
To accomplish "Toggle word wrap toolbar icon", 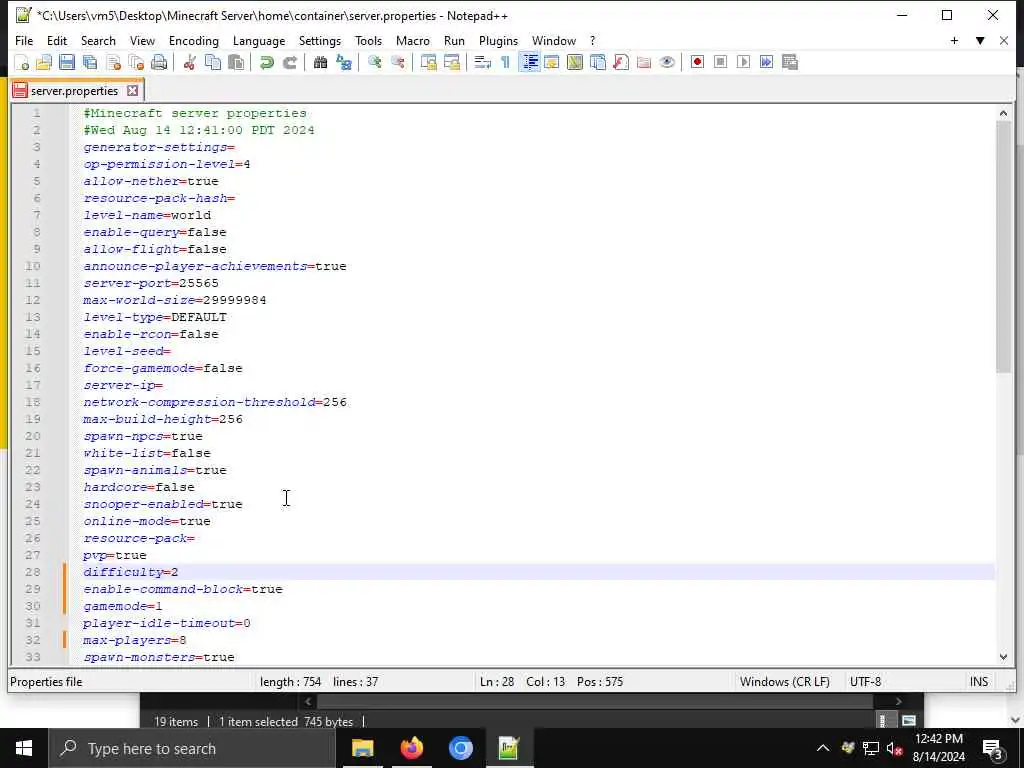I will coord(483,62).
